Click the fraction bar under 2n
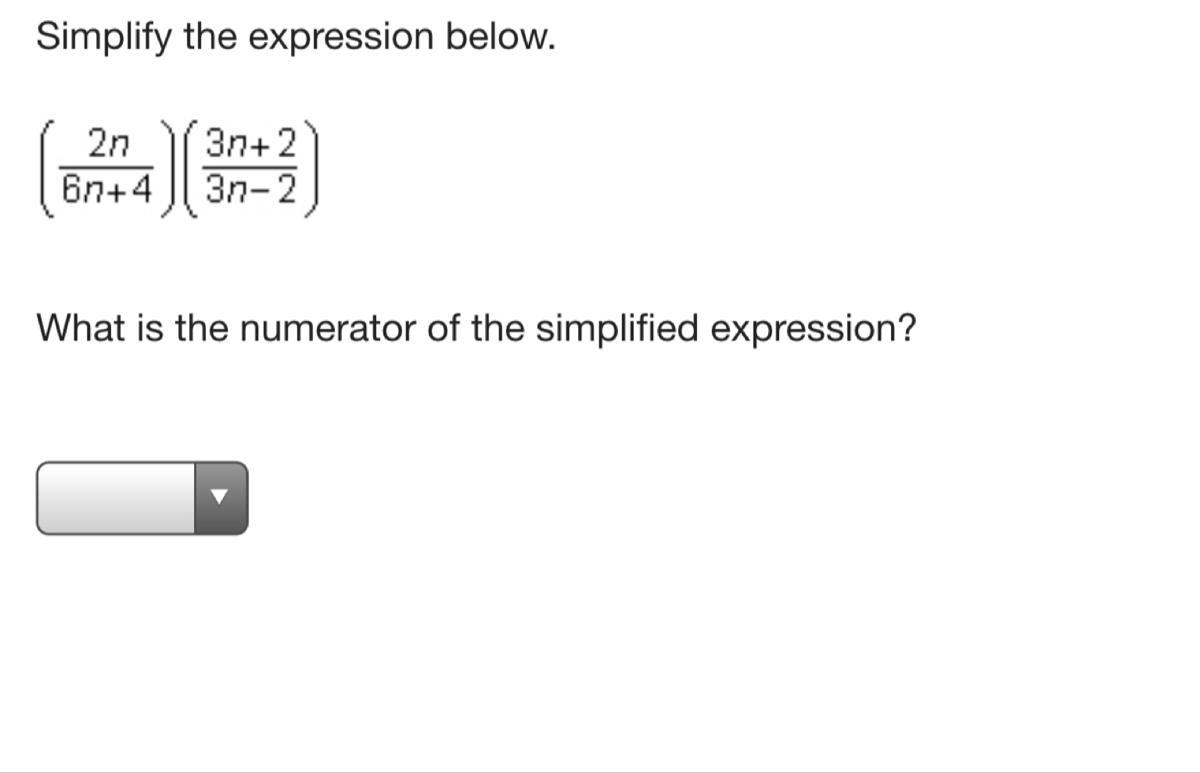The width and height of the screenshot is (1200, 773). pyautogui.click(x=107, y=167)
